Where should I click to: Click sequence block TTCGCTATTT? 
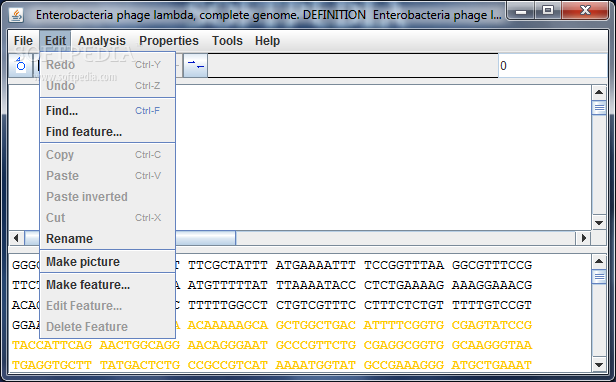tap(228, 265)
